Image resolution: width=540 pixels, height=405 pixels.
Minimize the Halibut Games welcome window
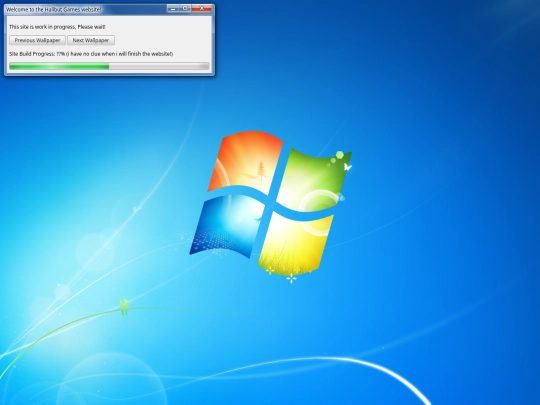click(173, 9)
